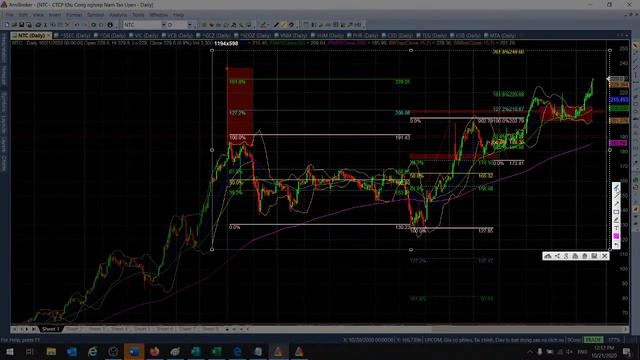Screen dimensions: 640x360
Task: Open the Edit menu
Action: tap(23, 15)
